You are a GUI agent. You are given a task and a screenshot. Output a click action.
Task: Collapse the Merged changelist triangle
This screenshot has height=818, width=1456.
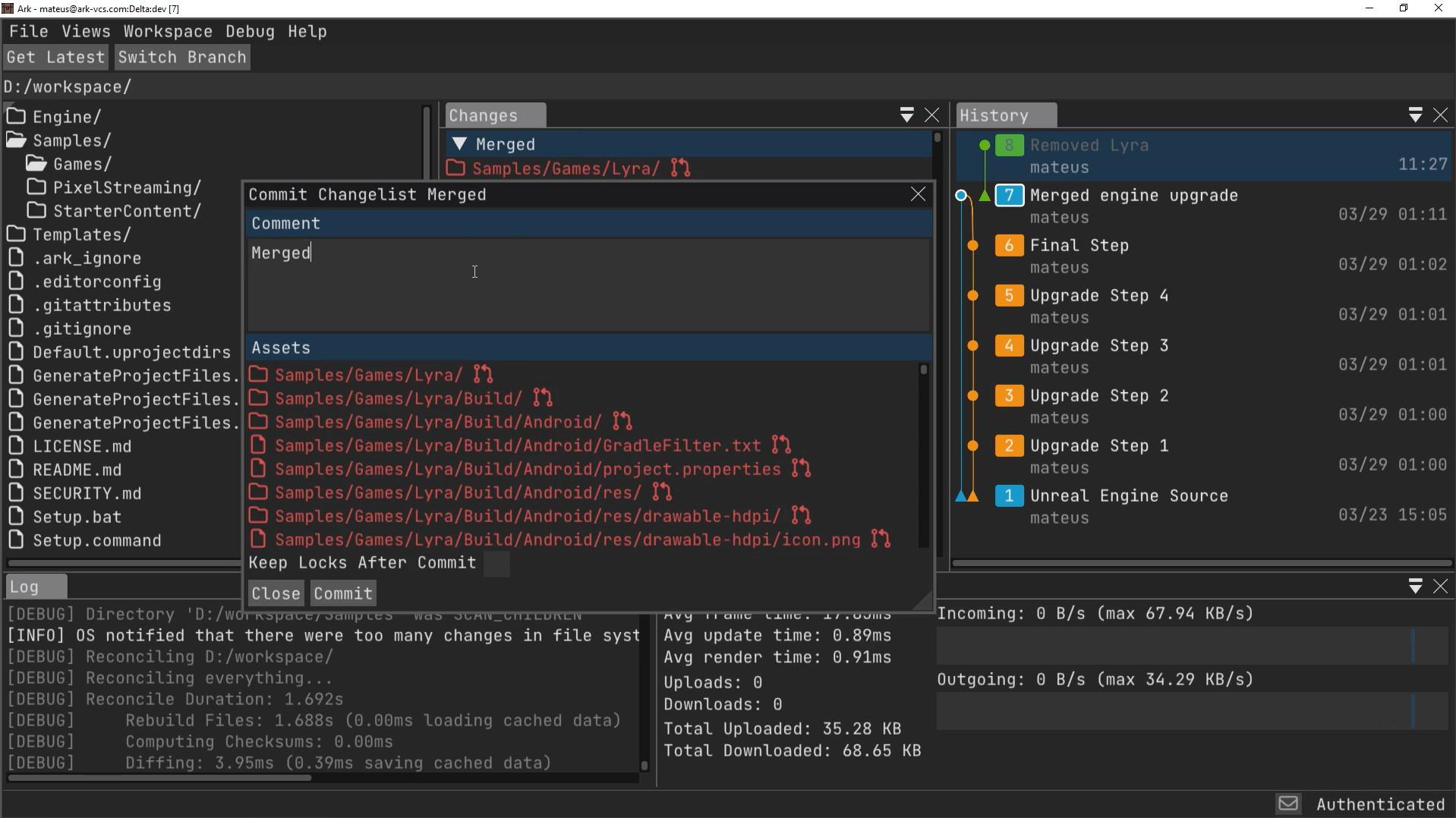click(x=459, y=144)
